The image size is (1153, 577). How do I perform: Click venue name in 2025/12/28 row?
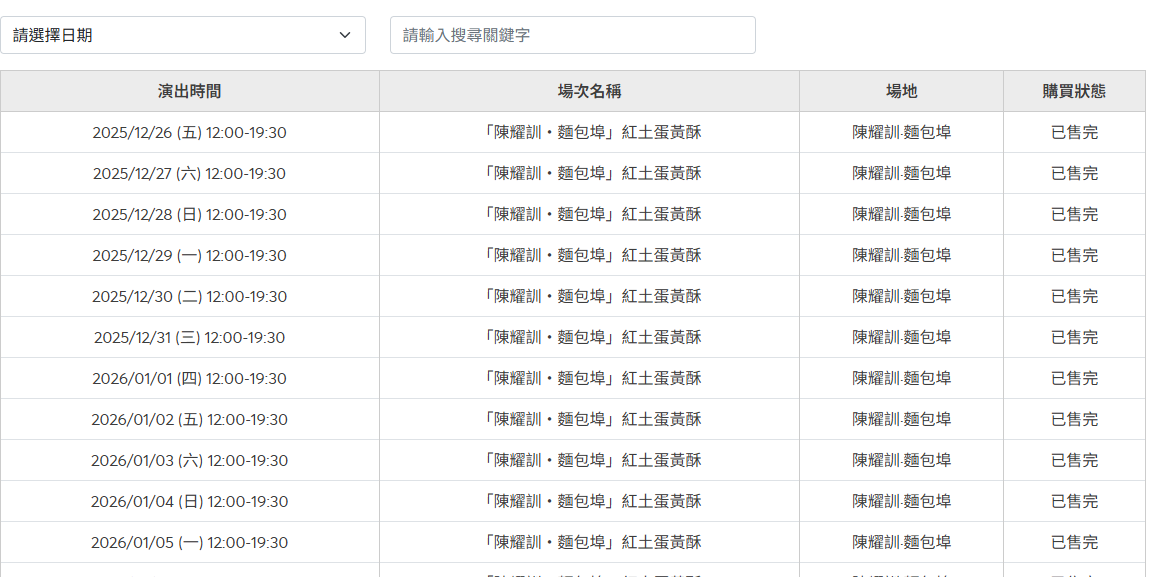point(901,214)
